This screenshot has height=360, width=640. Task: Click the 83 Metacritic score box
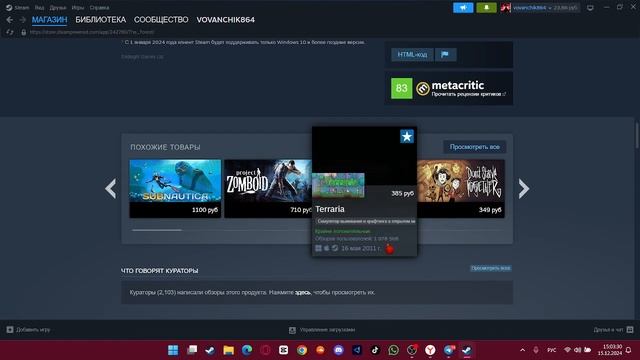click(402, 88)
